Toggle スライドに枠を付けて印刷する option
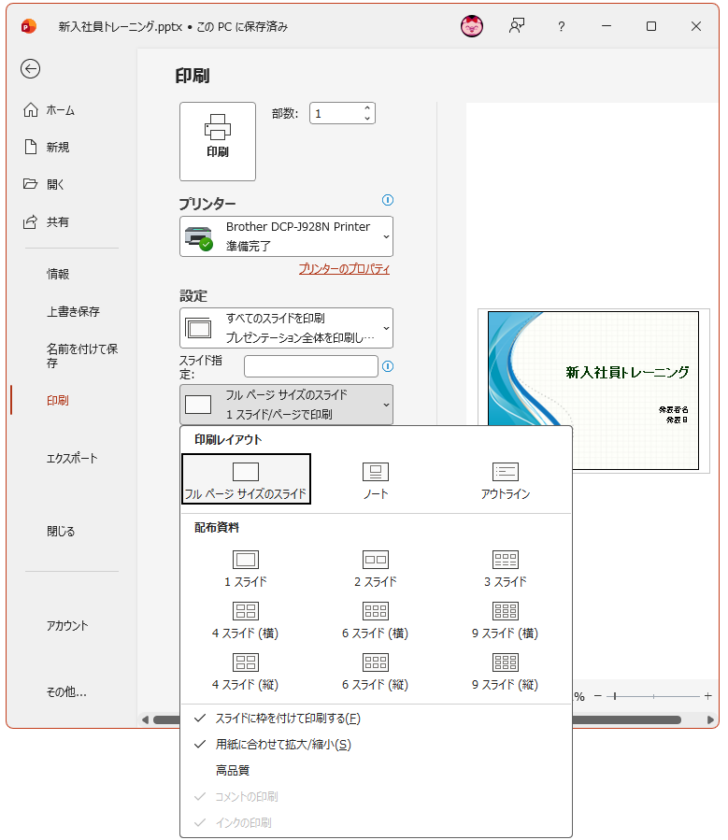 click(x=287, y=718)
